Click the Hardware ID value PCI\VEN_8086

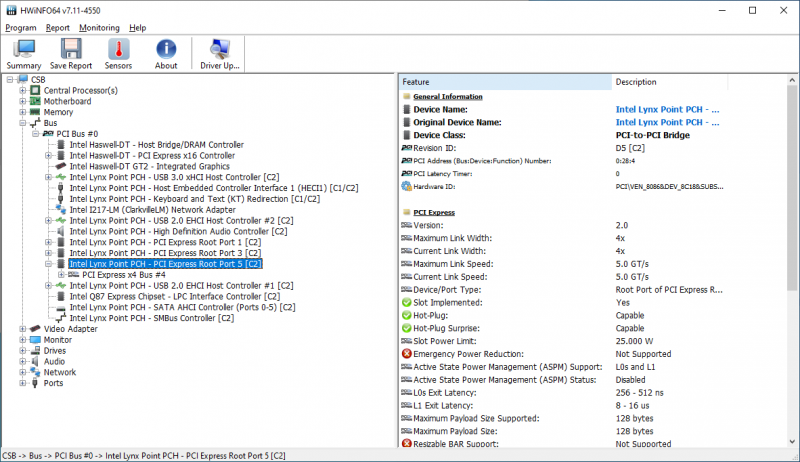coord(669,187)
